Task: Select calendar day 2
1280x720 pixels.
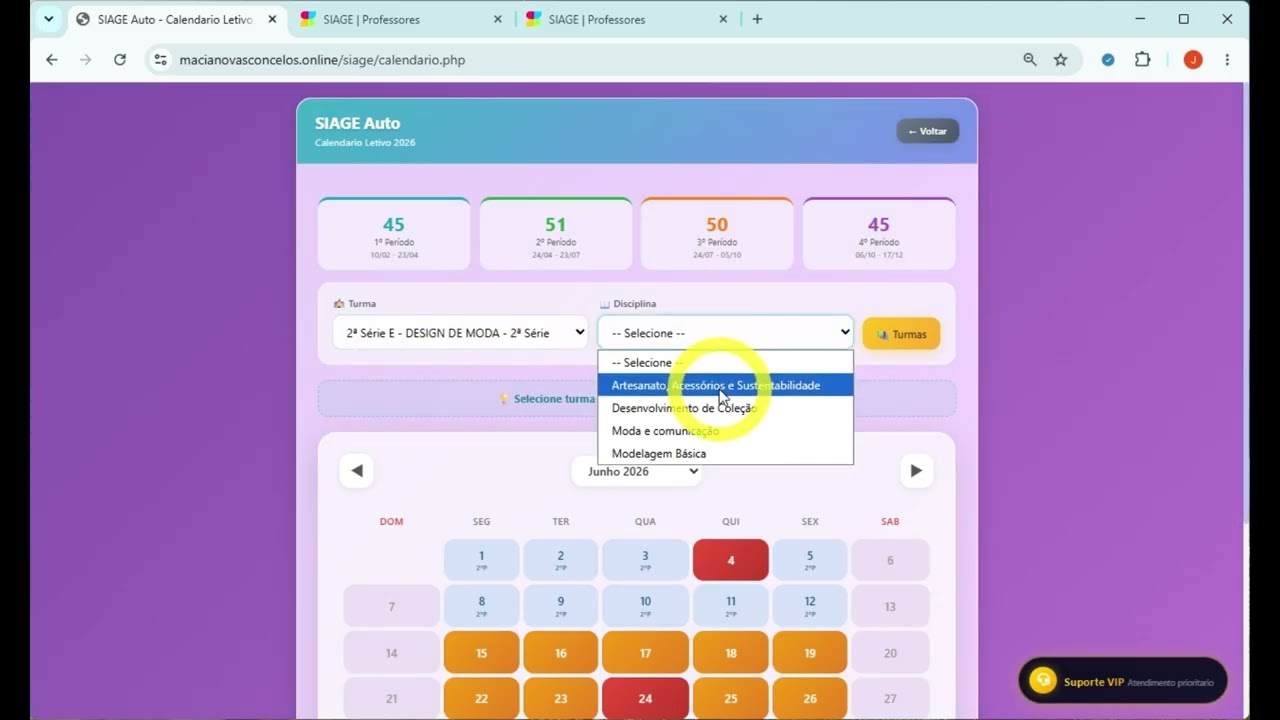Action: [561, 560]
